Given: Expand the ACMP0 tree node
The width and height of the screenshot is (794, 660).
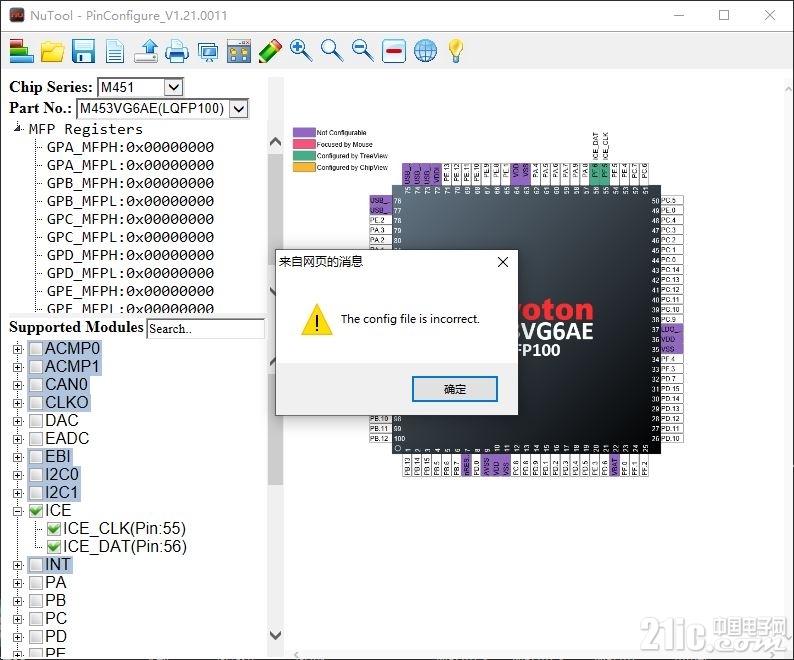Looking at the screenshot, I should (x=18, y=349).
